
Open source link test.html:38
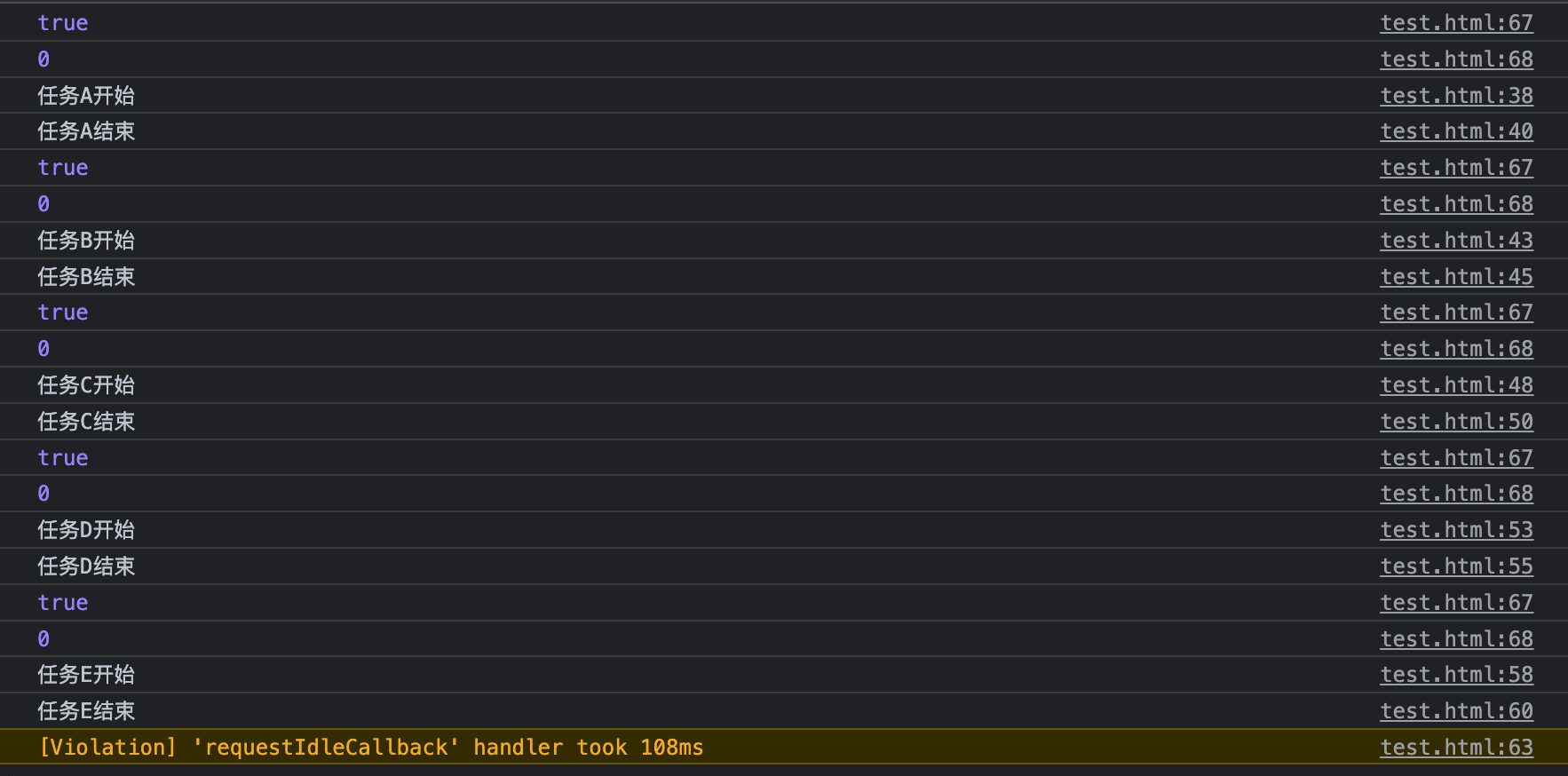(1456, 95)
